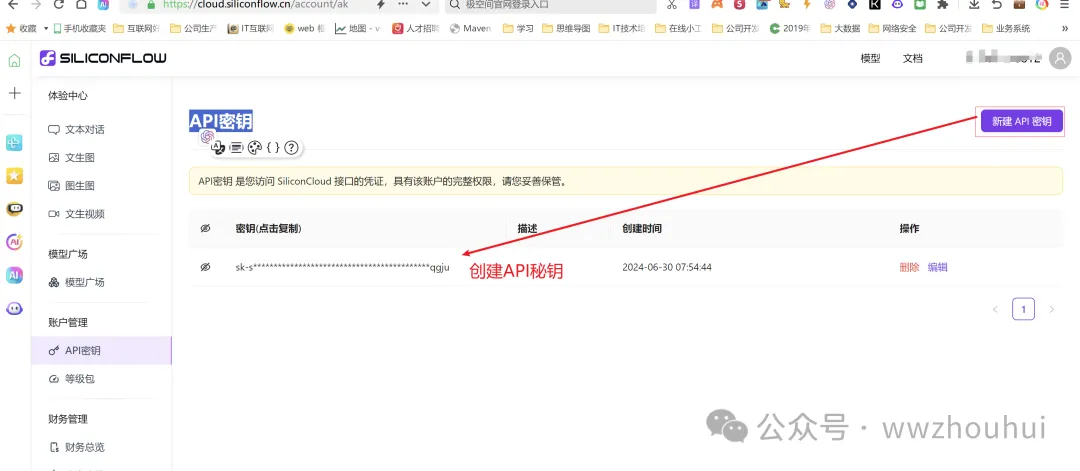This screenshot has height=471, width=1080.
Task: Click the download icon in browser toolbar
Action: point(974,5)
